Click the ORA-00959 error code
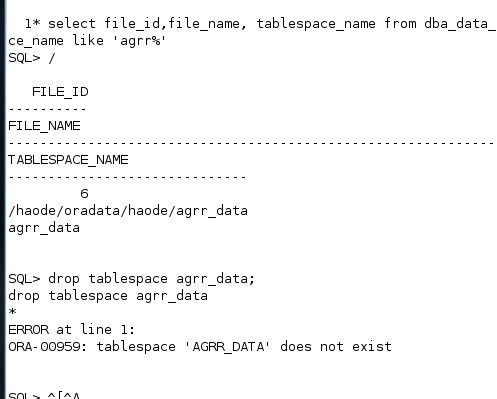The height and width of the screenshot is (399, 497). (47, 347)
